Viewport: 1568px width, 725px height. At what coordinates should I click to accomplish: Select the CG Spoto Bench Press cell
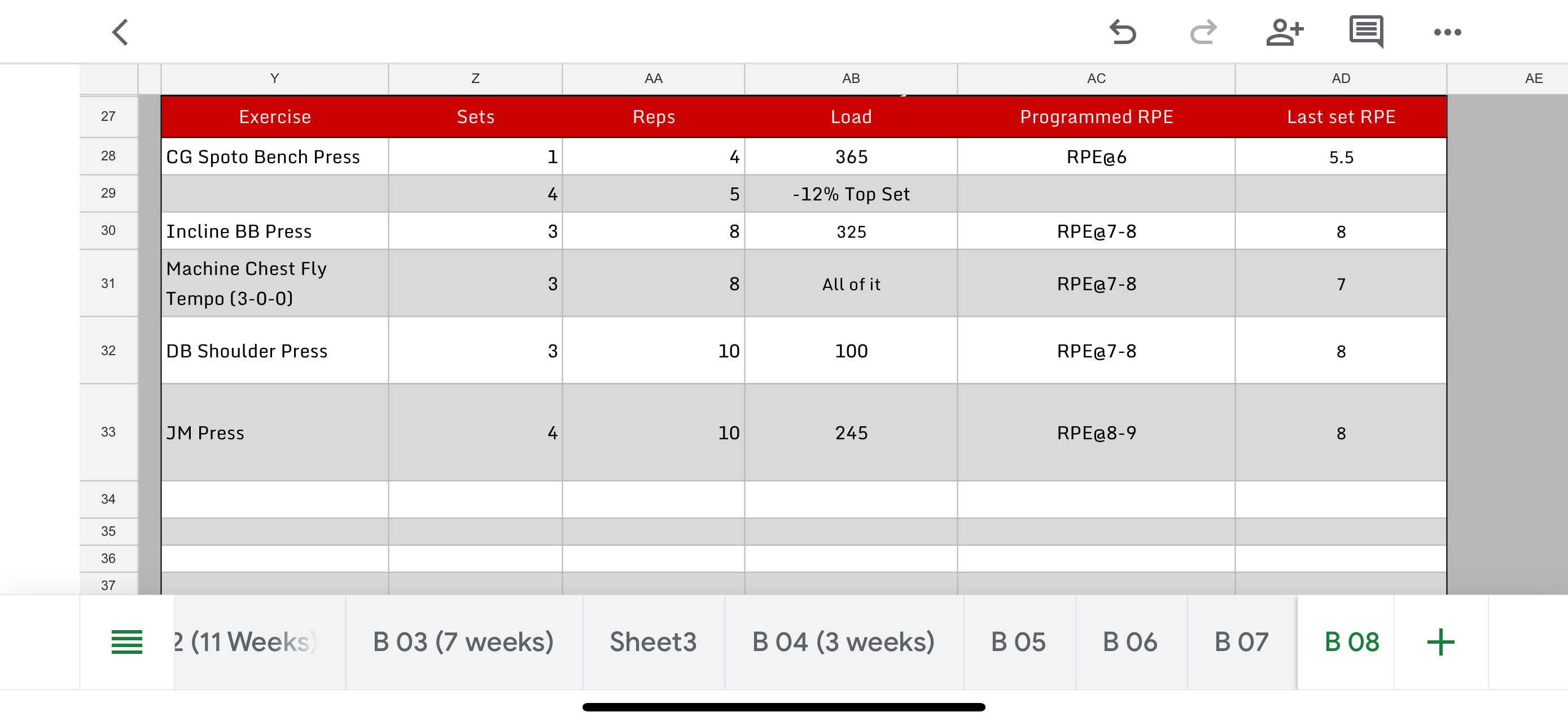[x=274, y=156]
